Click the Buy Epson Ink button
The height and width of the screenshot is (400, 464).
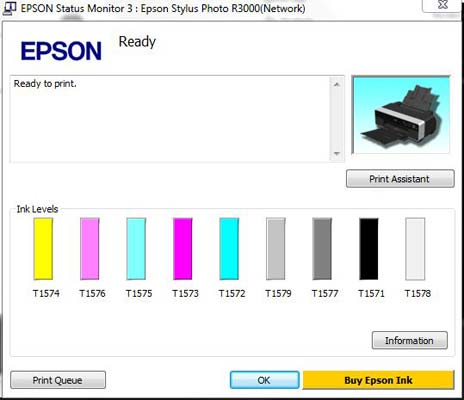click(x=378, y=380)
